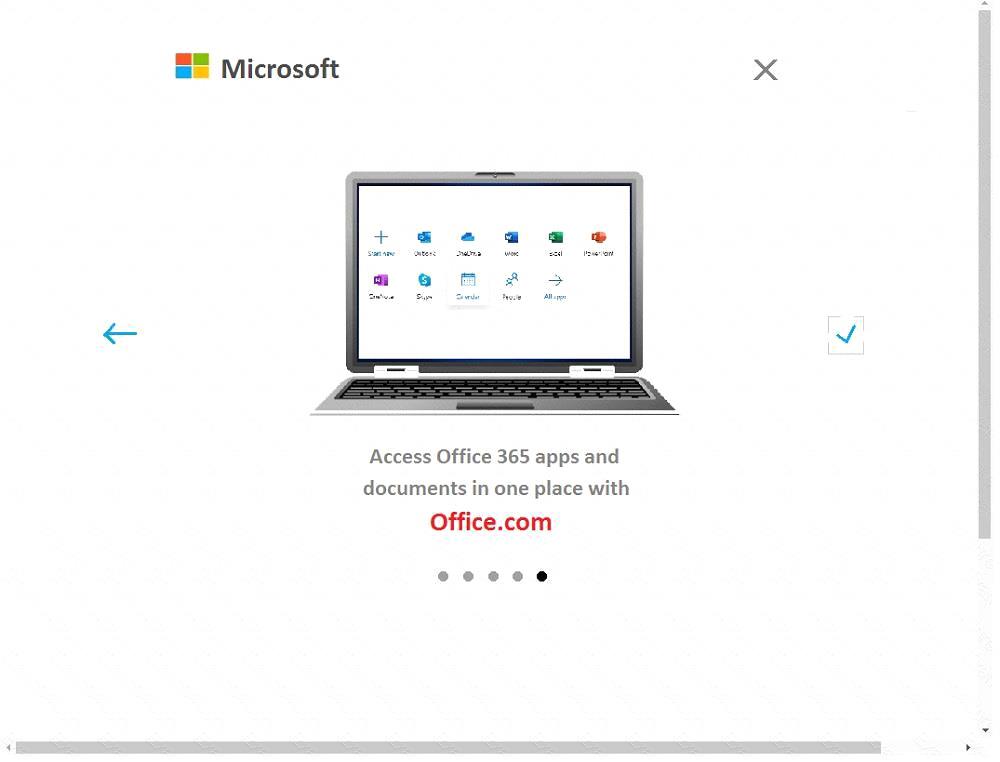The height and width of the screenshot is (762, 1000).
Task: Click the Skype icon in laptop illustration
Action: (424, 280)
